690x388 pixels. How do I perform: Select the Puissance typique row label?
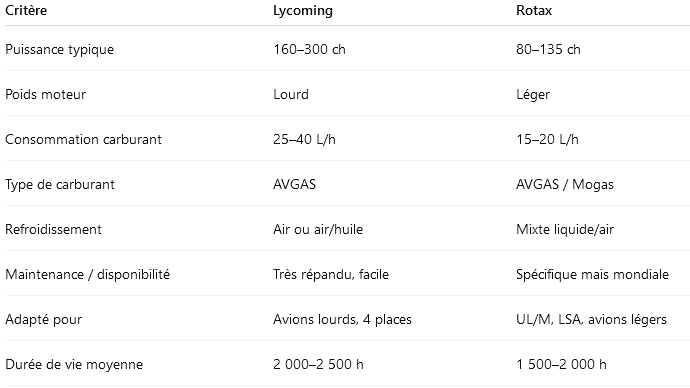59,49
